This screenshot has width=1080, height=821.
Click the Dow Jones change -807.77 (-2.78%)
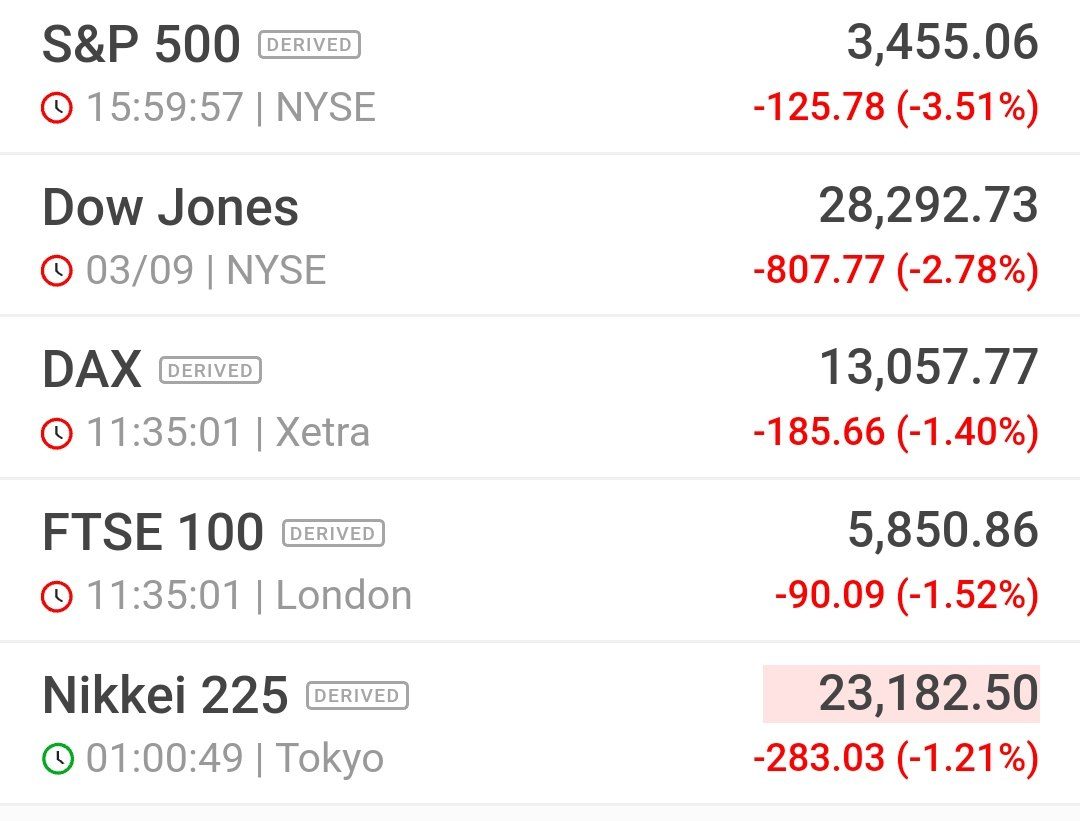coord(896,270)
